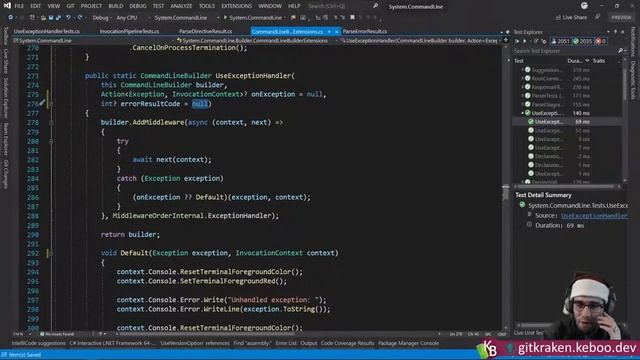The height and width of the screenshot is (360, 640).
Task: Collapse code region at line 278
Action: [51, 122]
